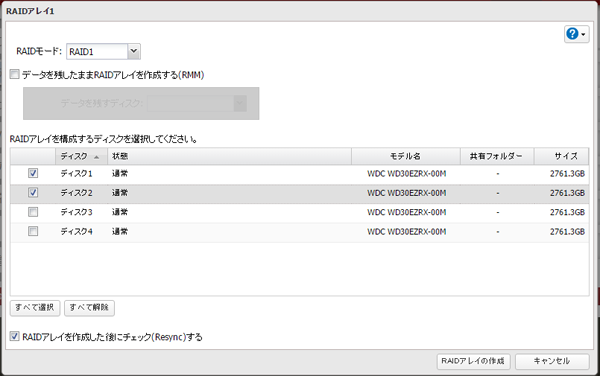Open the help menu icon

(576, 34)
